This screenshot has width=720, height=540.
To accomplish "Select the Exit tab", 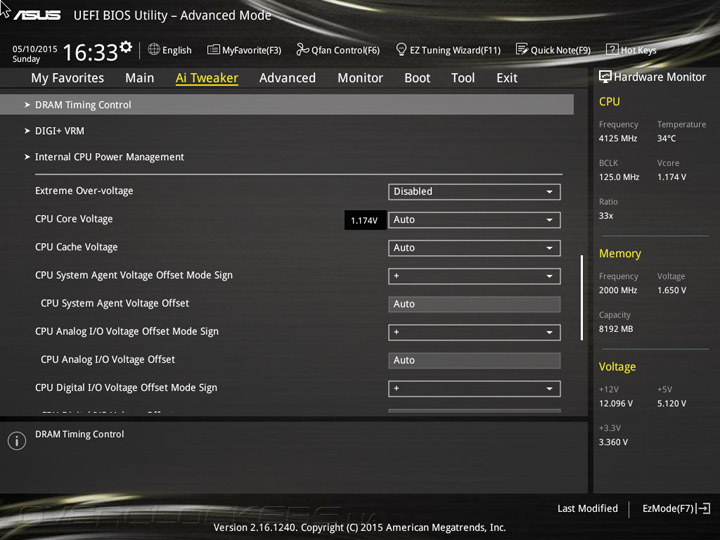I will point(506,78).
